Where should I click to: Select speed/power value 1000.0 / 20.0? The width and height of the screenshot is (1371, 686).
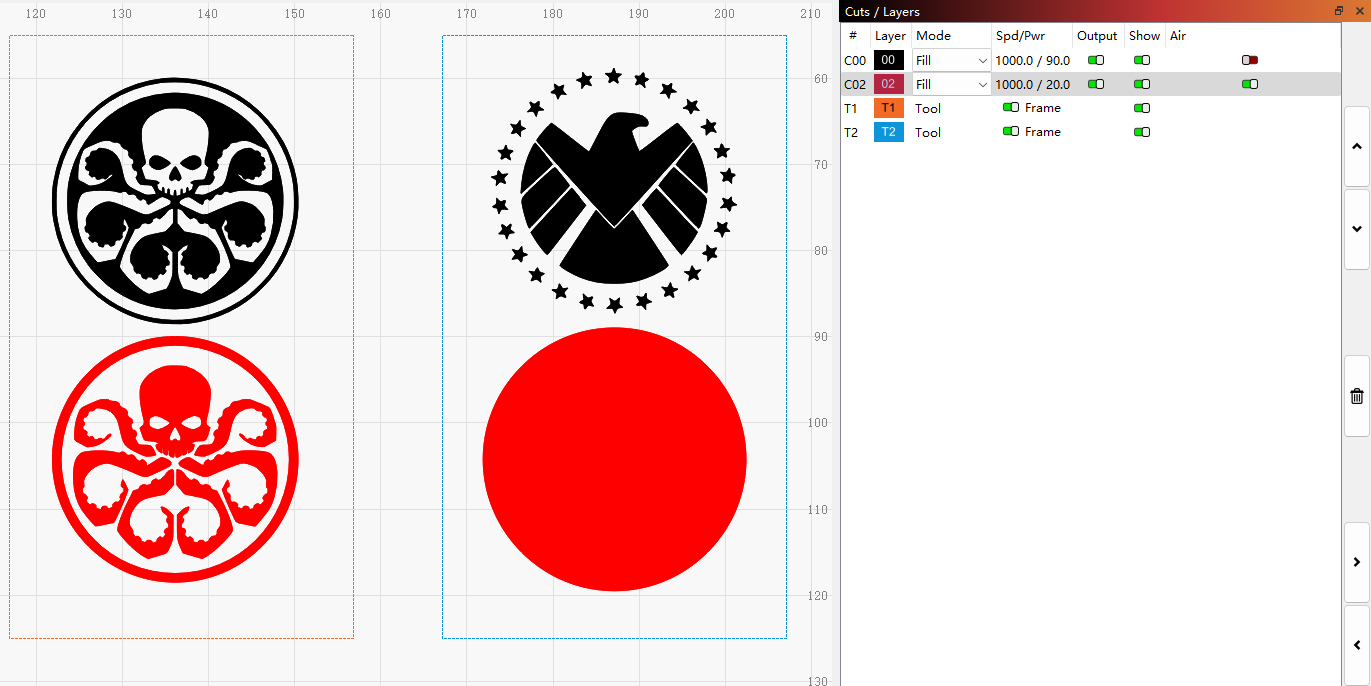(1032, 85)
